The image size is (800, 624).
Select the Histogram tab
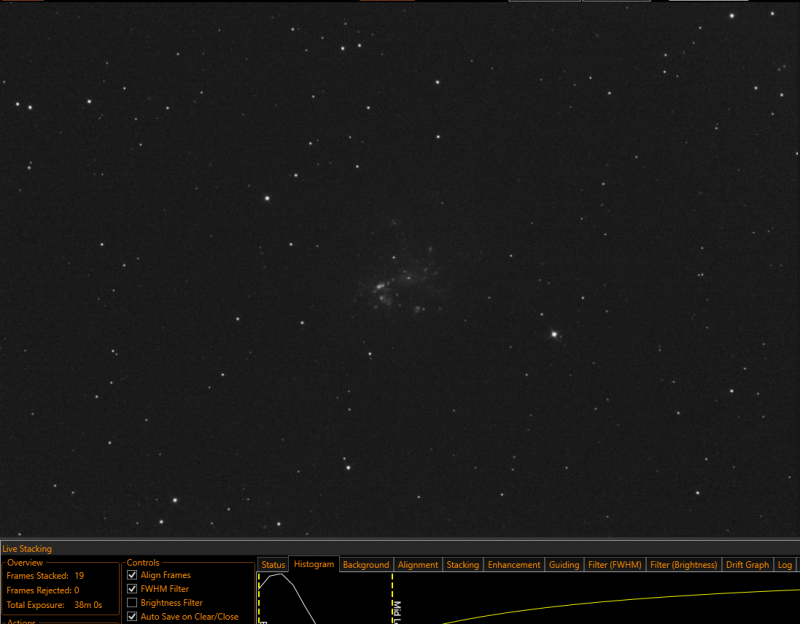[314, 564]
